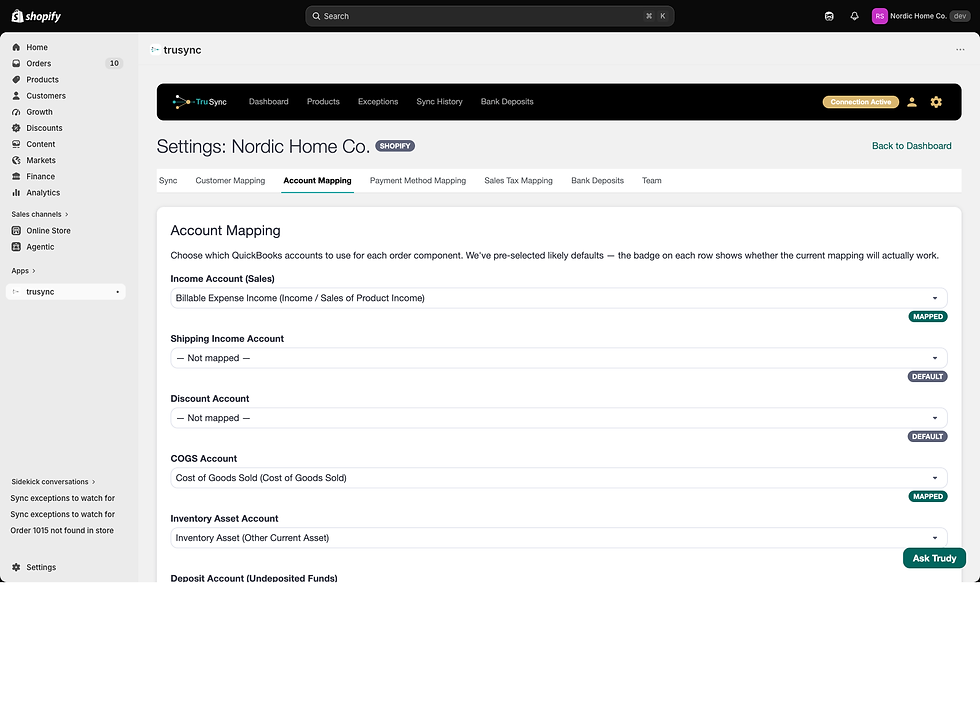Click the search magnifier icon
The height and width of the screenshot is (724, 980).
(316, 16)
